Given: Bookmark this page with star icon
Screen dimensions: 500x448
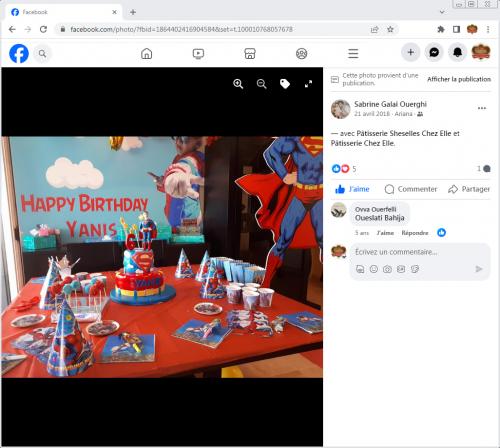Looking at the screenshot, I should 390,29.
